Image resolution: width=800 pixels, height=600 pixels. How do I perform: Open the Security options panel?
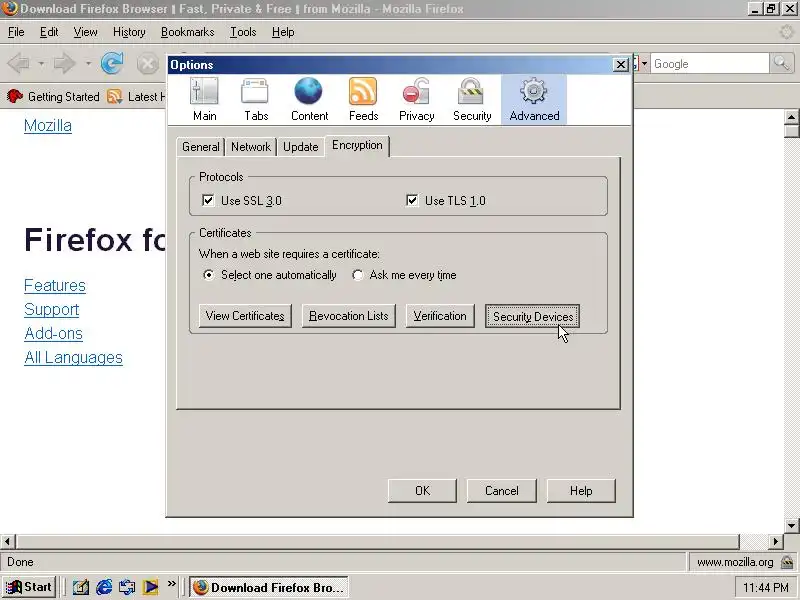[472, 100]
